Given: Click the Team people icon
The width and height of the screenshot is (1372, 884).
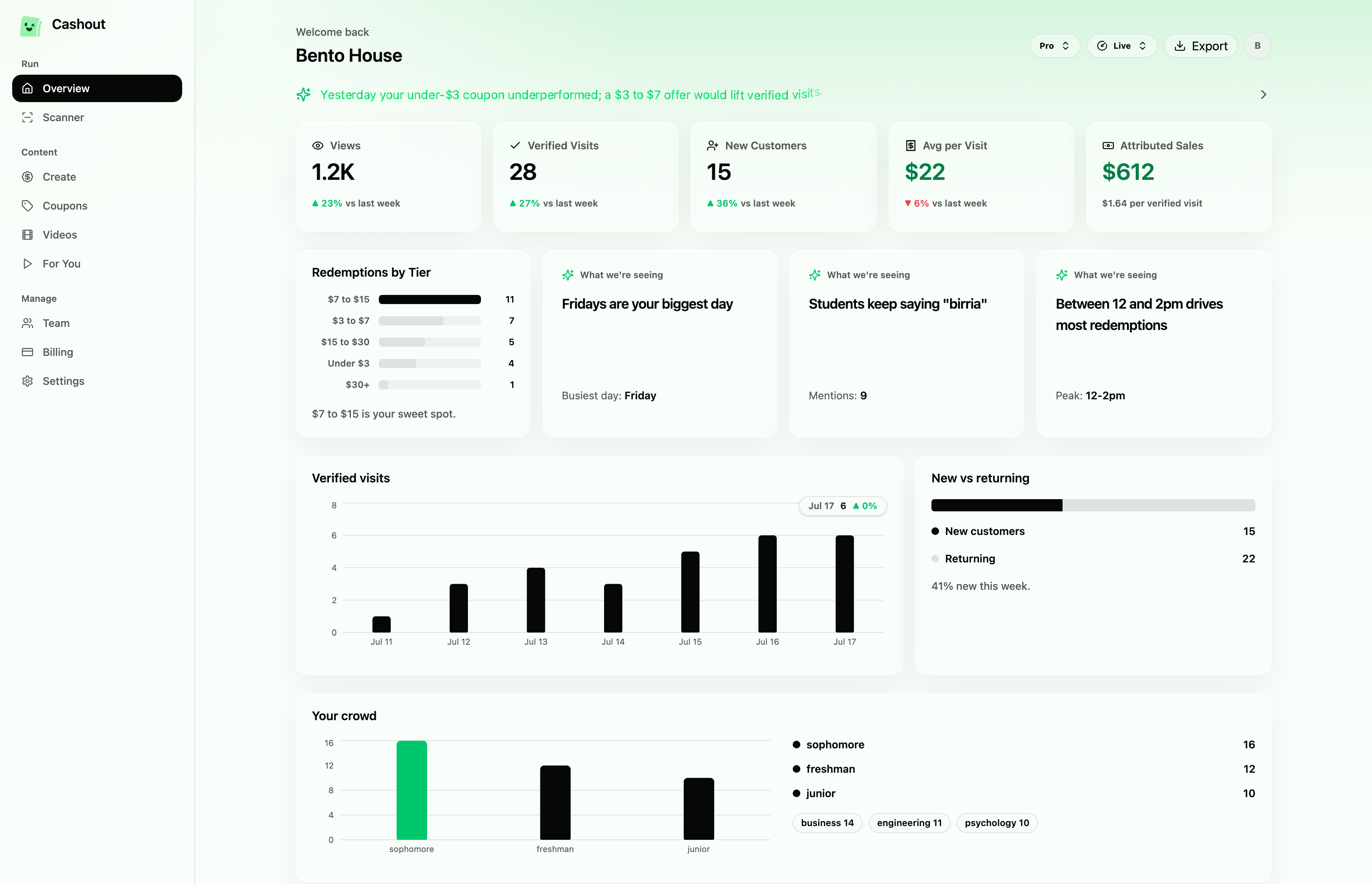Looking at the screenshot, I should pos(27,323).
